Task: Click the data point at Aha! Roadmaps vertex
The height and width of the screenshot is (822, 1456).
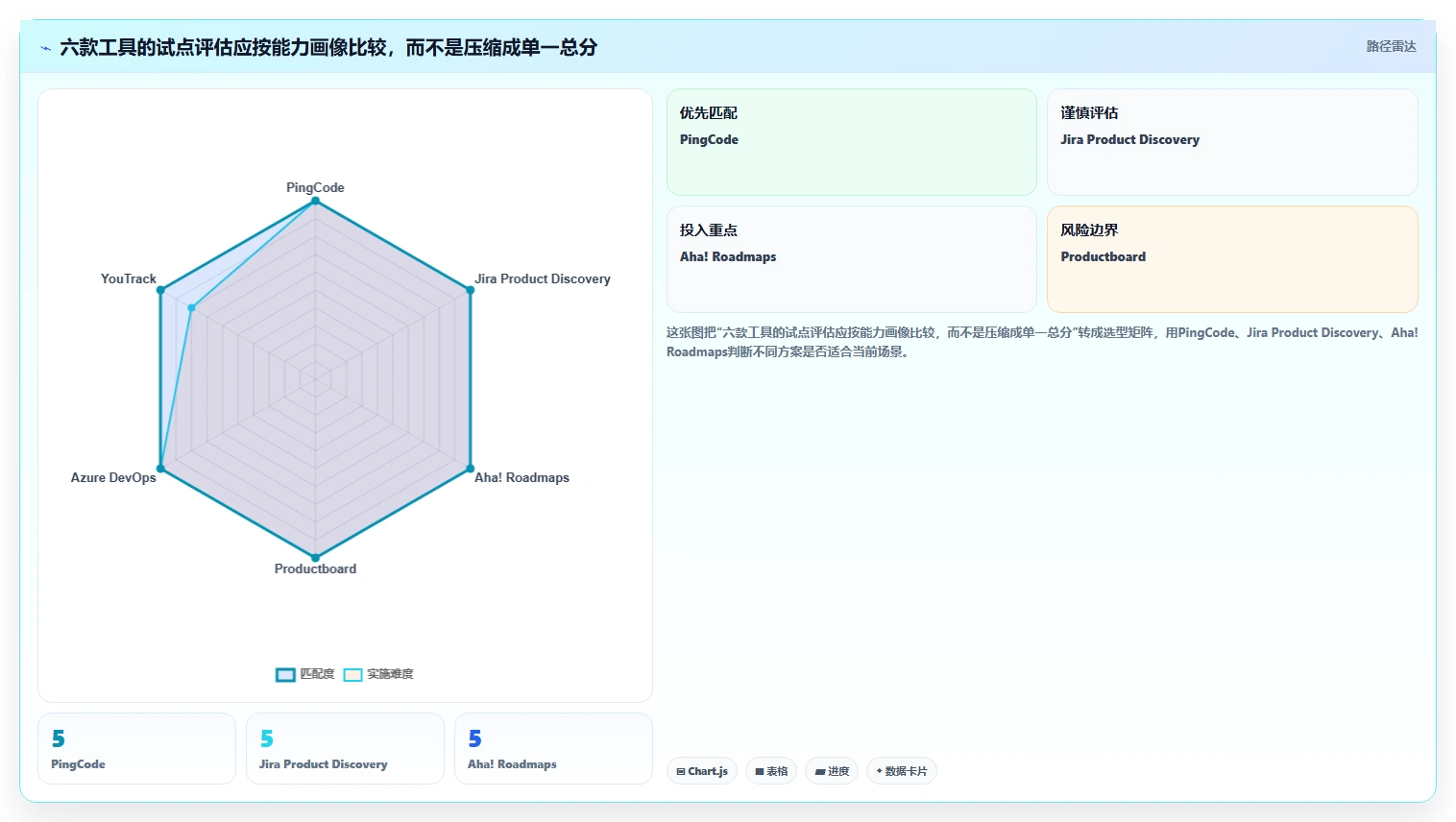Action: (x=470, y=469)
